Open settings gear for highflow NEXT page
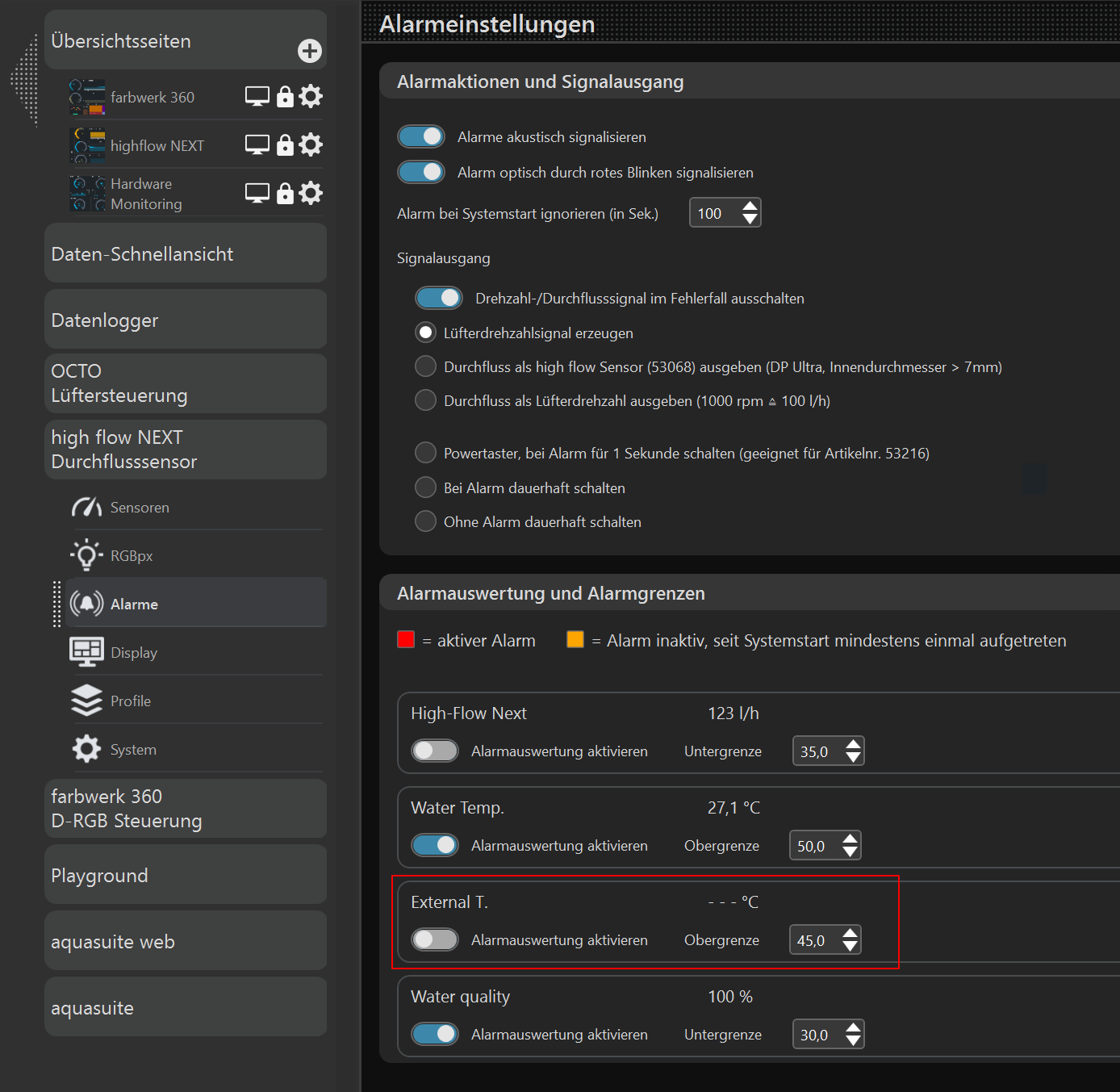 [311, 145]
